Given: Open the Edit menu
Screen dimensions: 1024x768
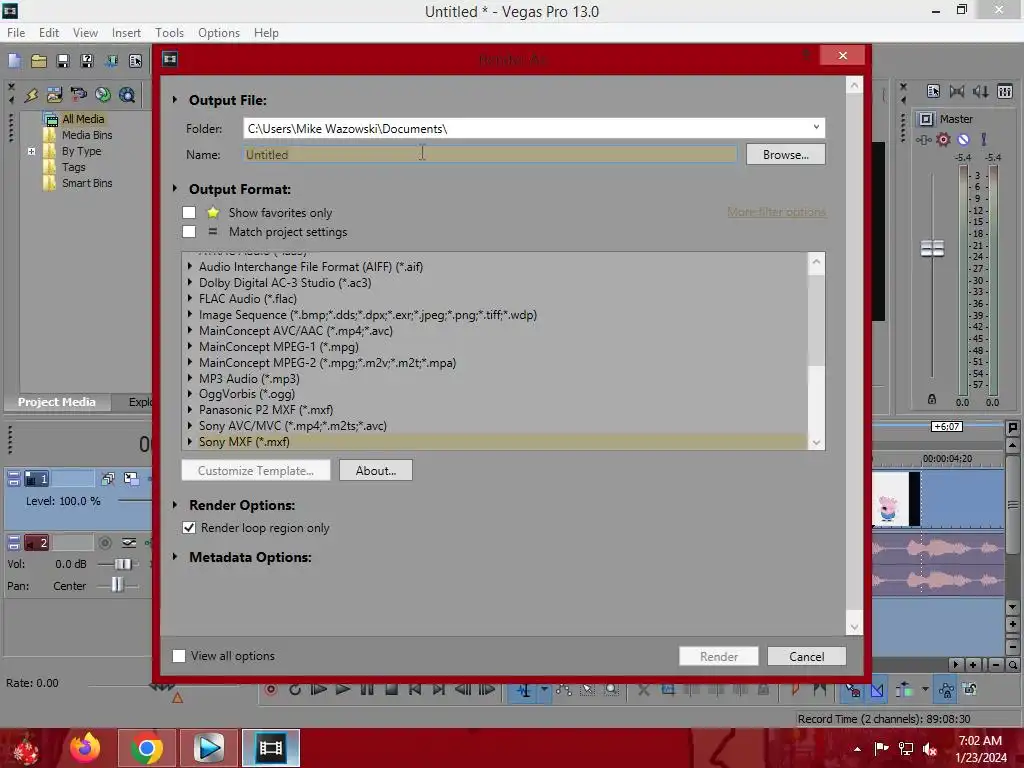Looking at the screenshot, I should [x=48, y=33].
